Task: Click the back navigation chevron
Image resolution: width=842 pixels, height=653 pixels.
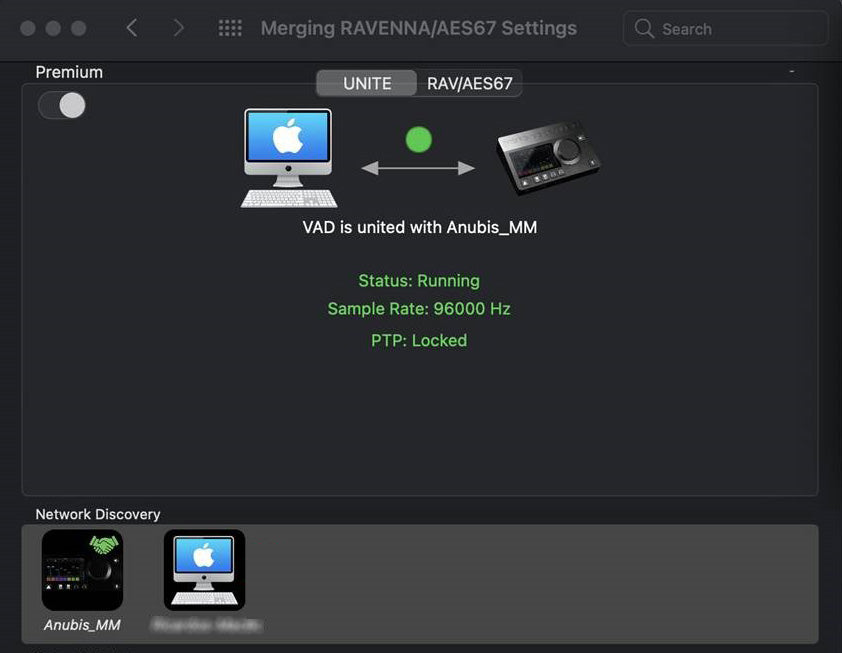Action: 131,28
